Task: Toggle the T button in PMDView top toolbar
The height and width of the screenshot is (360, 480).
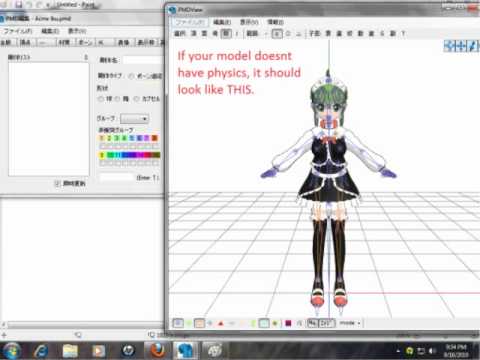Action: click(403, 33)
